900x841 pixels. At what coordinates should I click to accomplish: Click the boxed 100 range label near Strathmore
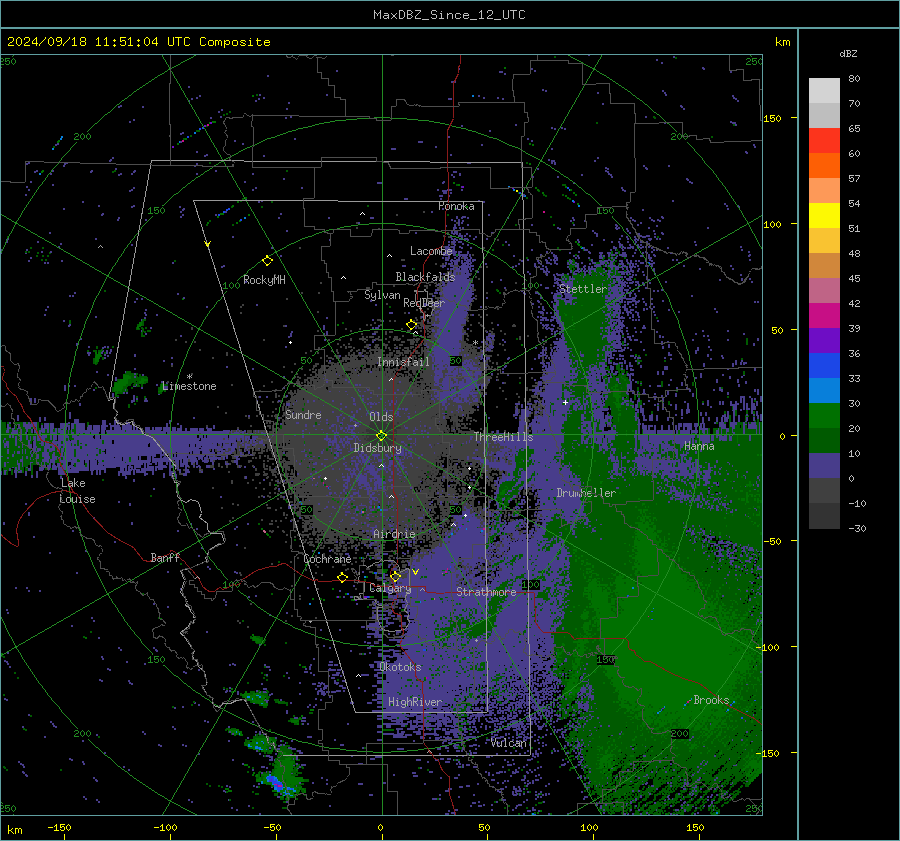pos(530,584)
